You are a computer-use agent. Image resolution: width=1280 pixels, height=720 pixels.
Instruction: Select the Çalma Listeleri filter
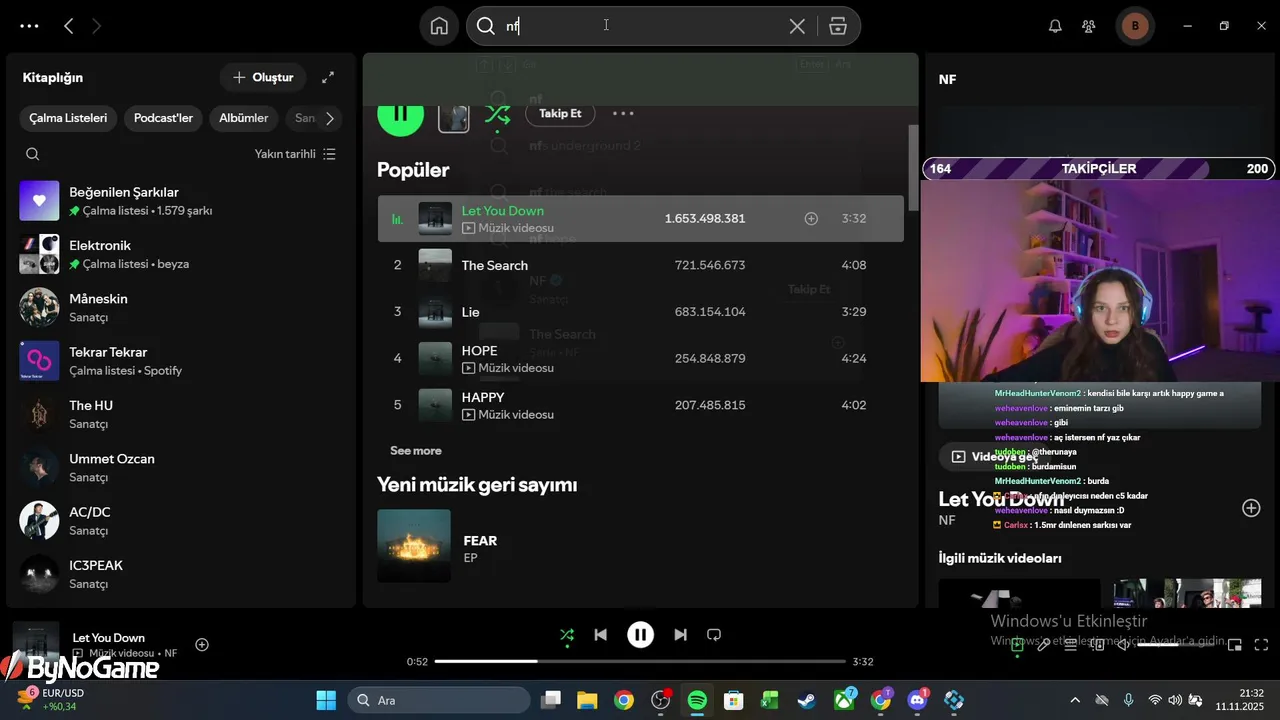tap(68, 118)
